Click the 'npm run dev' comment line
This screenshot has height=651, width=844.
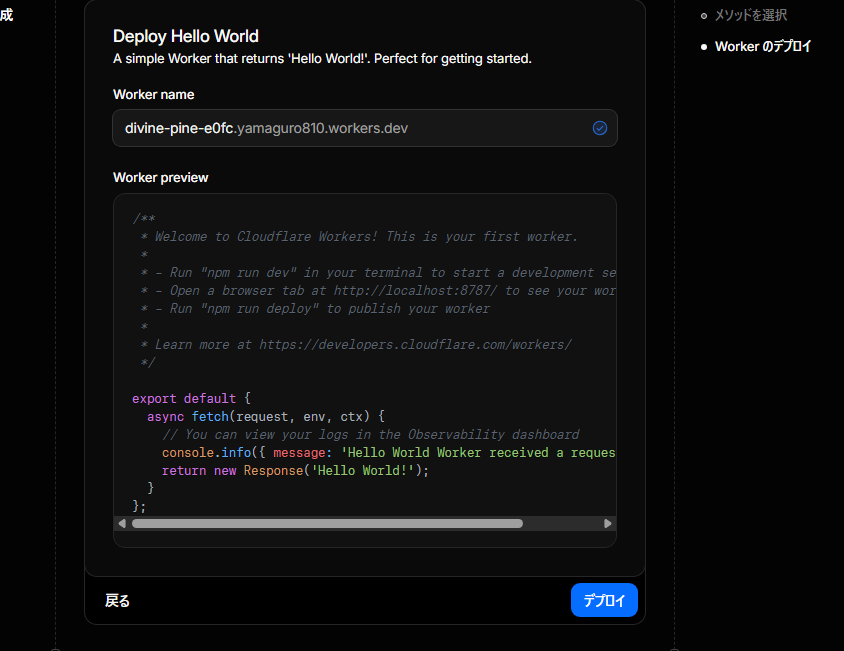click(x=378, y=272)
